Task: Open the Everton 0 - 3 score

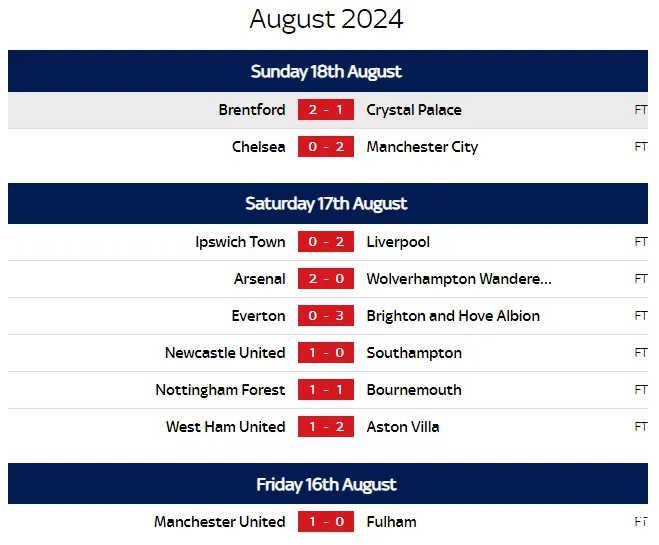Action: [326, 316]
